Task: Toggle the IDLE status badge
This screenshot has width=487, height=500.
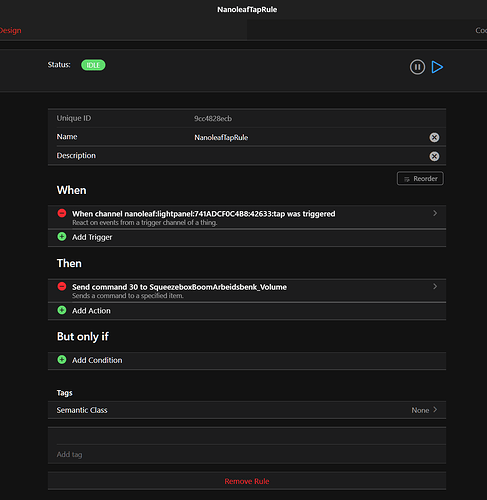Action: pyautogui.click(x=93, y=65)
